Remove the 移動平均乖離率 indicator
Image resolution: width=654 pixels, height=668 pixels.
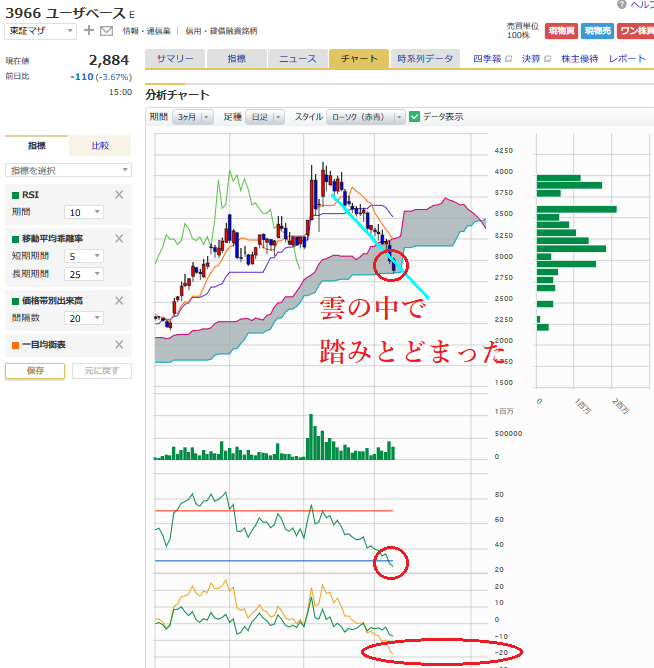pos(120,238)
